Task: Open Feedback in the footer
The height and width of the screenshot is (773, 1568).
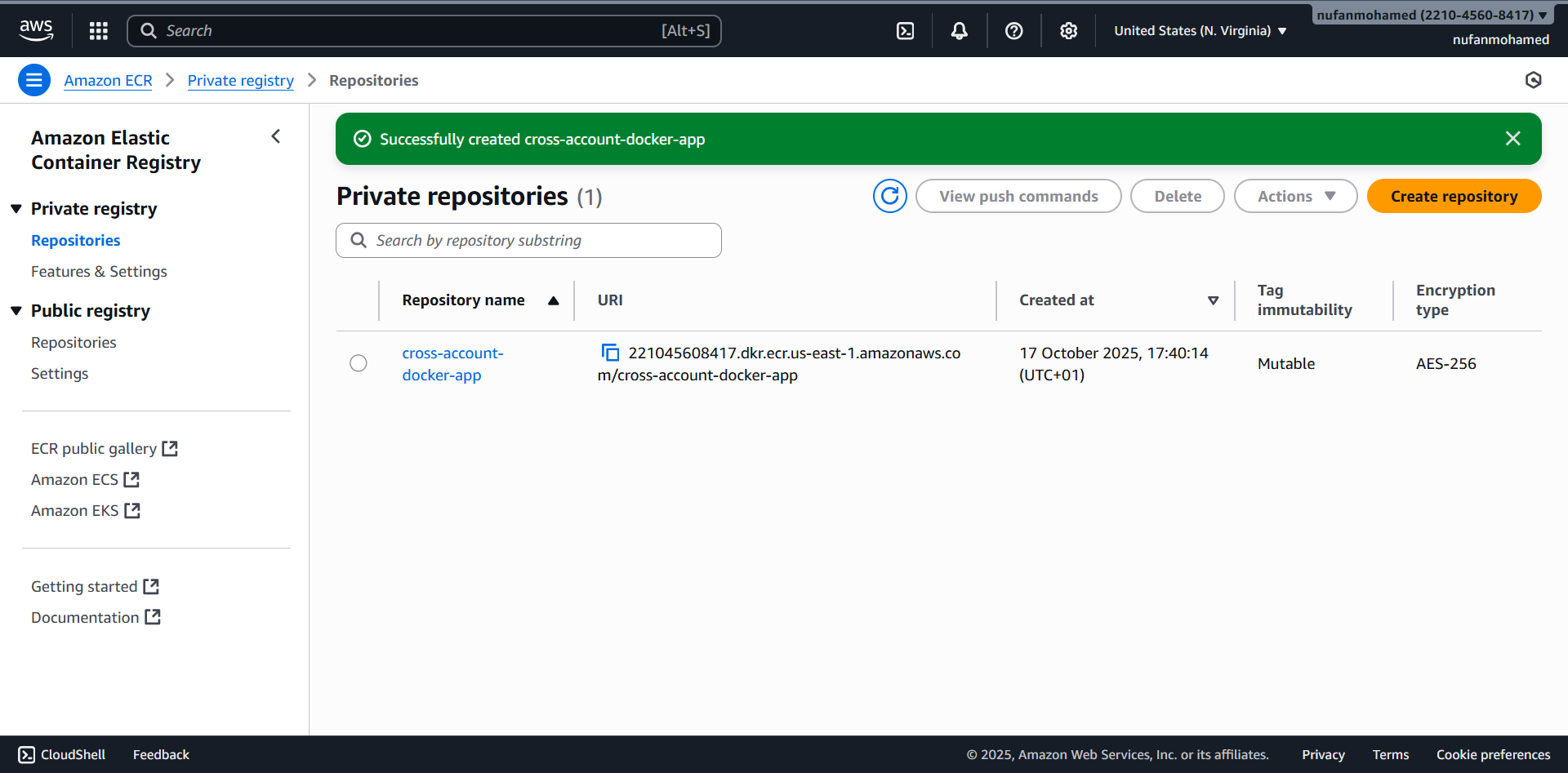Action: tap(161, 754)
